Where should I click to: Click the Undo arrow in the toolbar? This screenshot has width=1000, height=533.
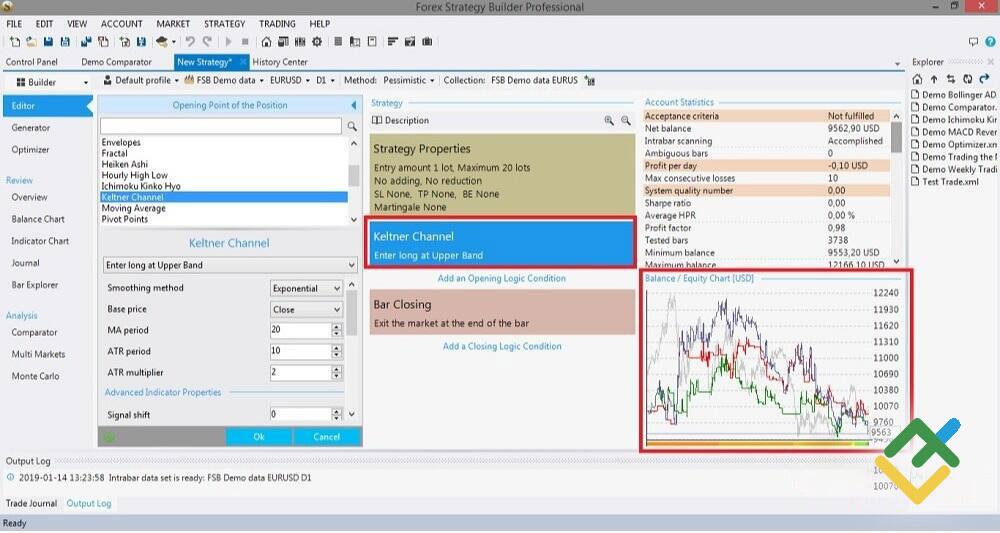click(190, 42)
